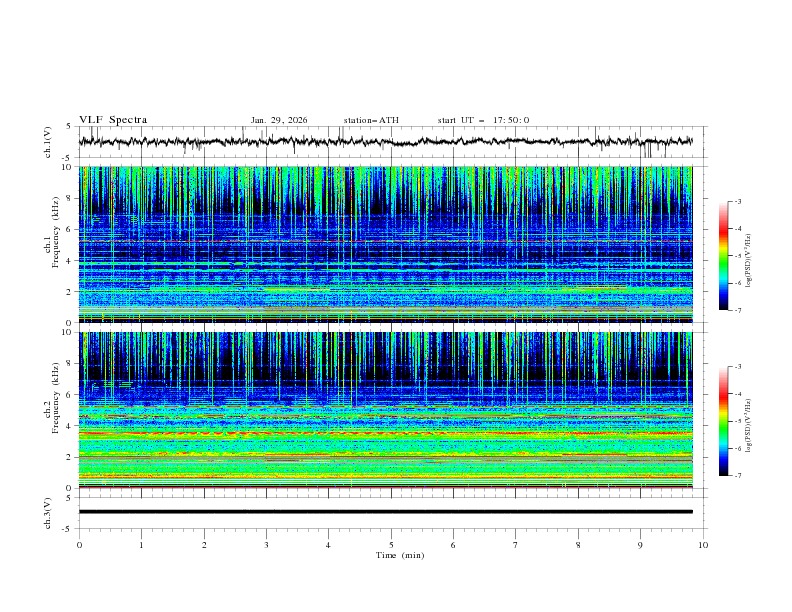792x612 pixels.
Task: Click the VLF Spectra title text
Action: pos(113,120)
